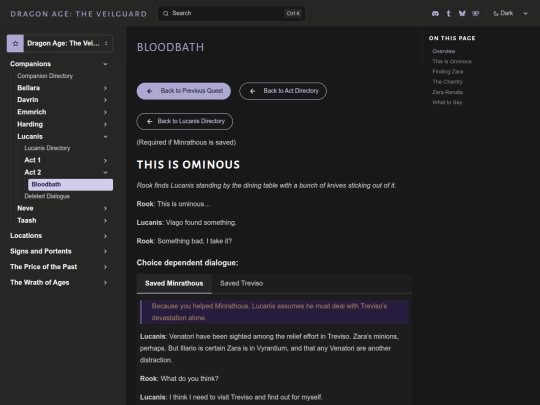Jump to Overview in page contents
Screen dimensions: 540x405
tap(444, 51)
